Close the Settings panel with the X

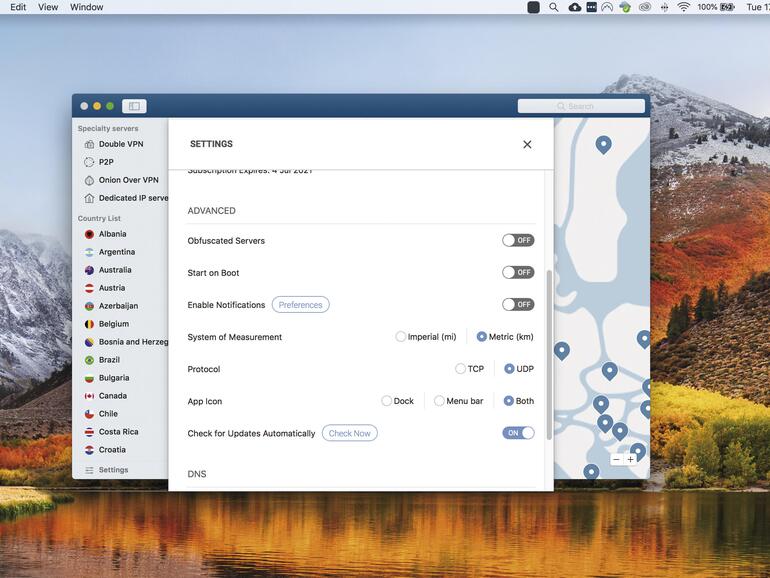click(527, 144)
